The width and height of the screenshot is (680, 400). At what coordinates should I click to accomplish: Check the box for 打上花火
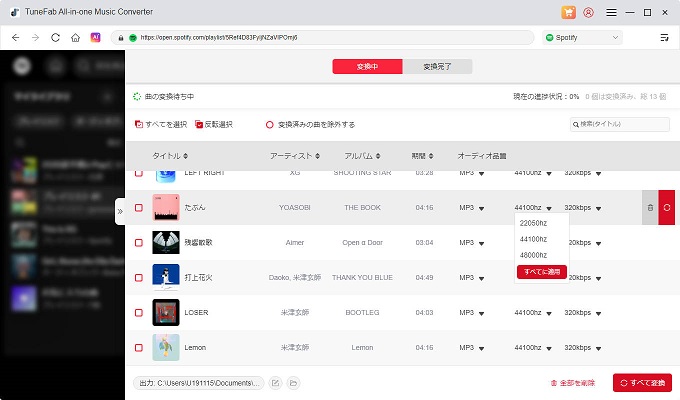[x=139, y=278]
